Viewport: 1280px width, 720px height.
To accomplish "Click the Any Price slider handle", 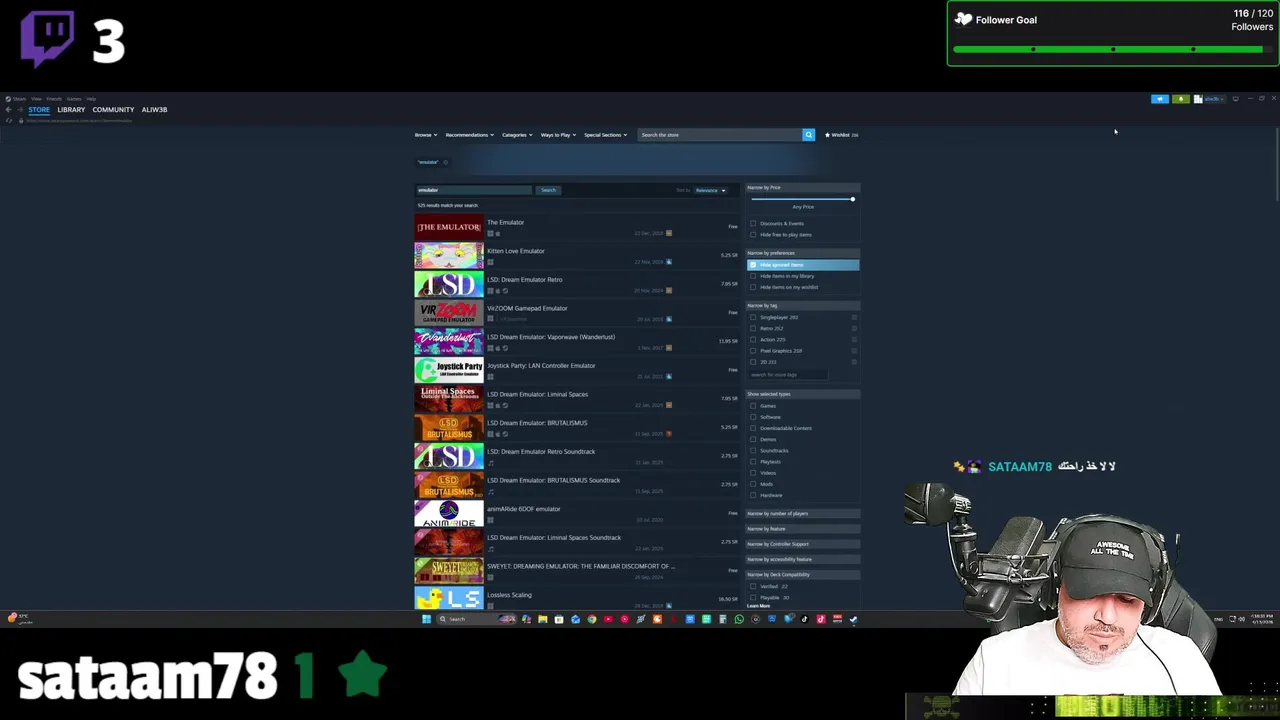I will tap(853, 199).
